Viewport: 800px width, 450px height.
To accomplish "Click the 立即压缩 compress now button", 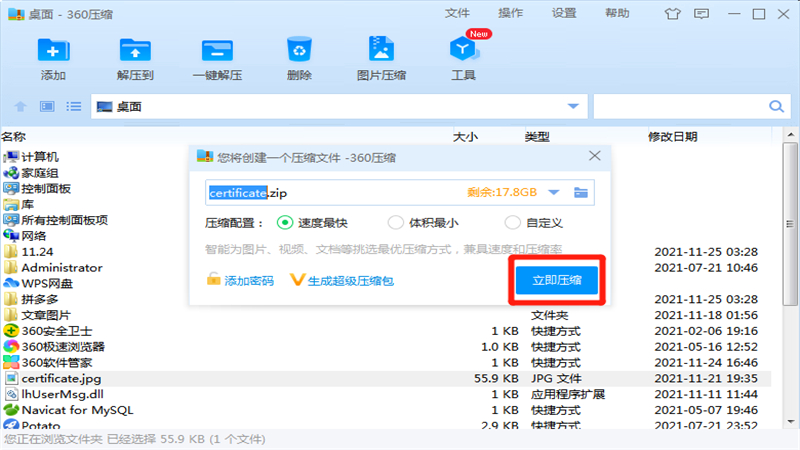I will [x=557, y=280].
